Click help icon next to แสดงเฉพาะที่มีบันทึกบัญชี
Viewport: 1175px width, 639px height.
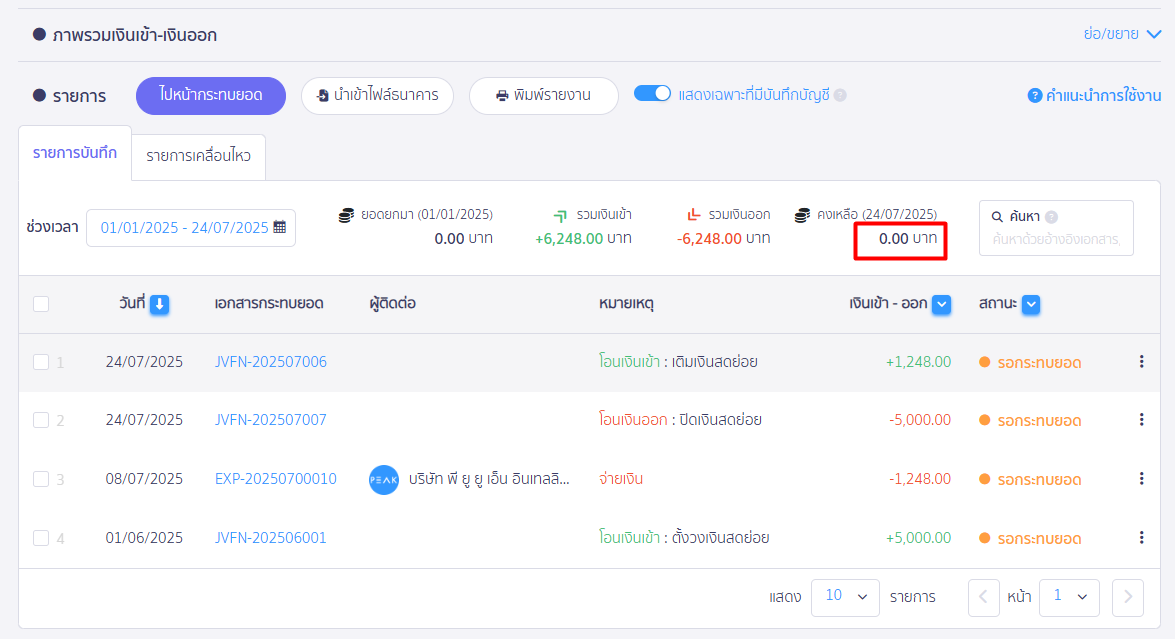[840, 95]
